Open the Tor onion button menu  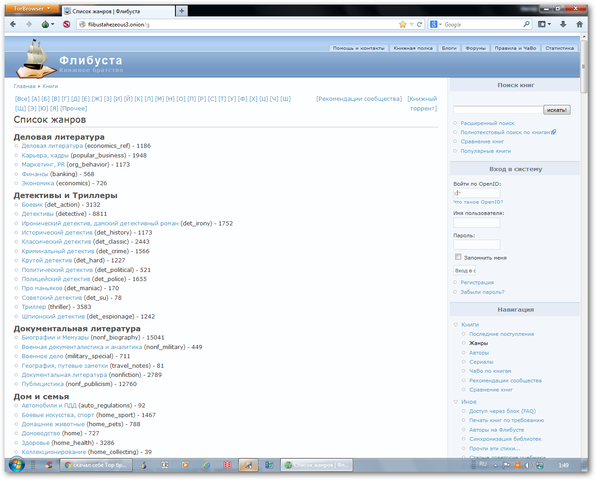click(x=47, y=24)
